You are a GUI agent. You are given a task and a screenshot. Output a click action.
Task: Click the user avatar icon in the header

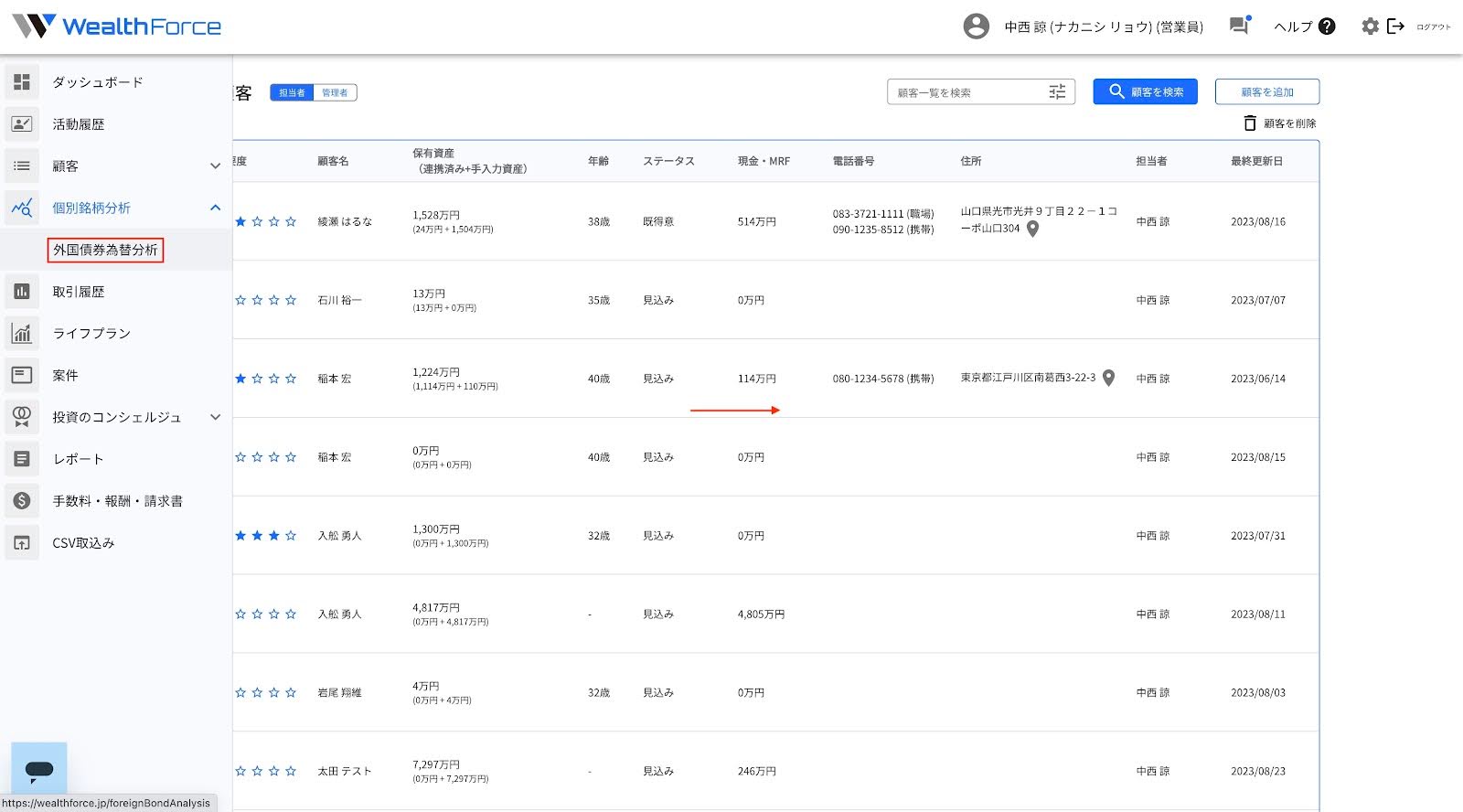pyautogui.click(x=977, y=27)
